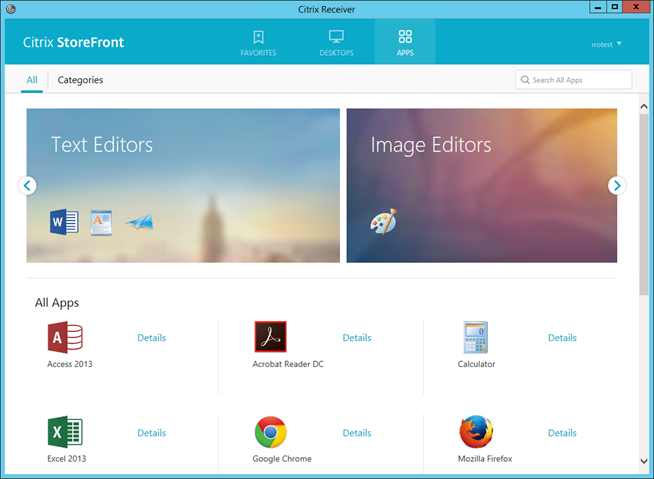Click the Mozilla Firefox label
The image size is (654, 479).
[x=485, y=459]
